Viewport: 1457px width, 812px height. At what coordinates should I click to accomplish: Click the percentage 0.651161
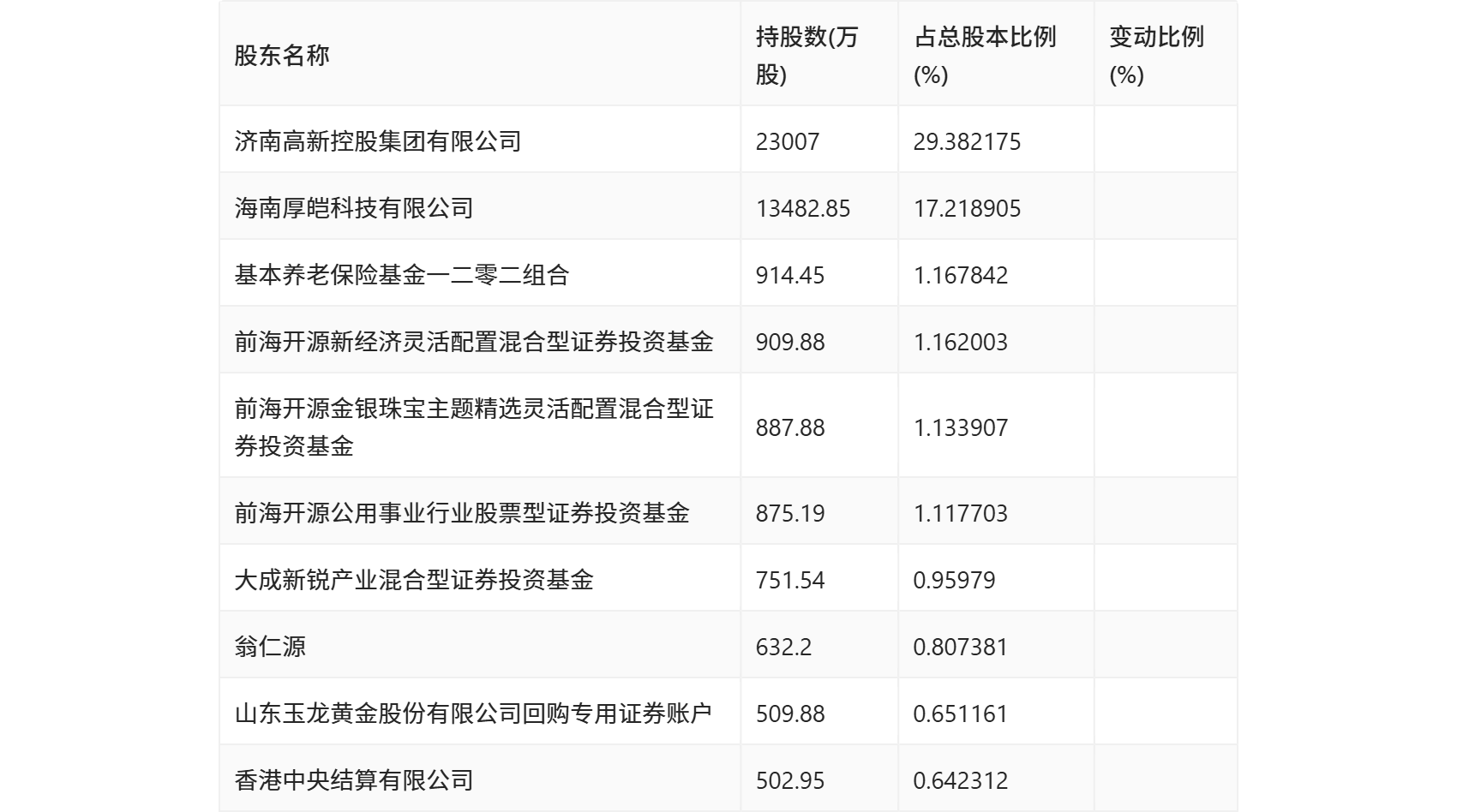(961, 713)
